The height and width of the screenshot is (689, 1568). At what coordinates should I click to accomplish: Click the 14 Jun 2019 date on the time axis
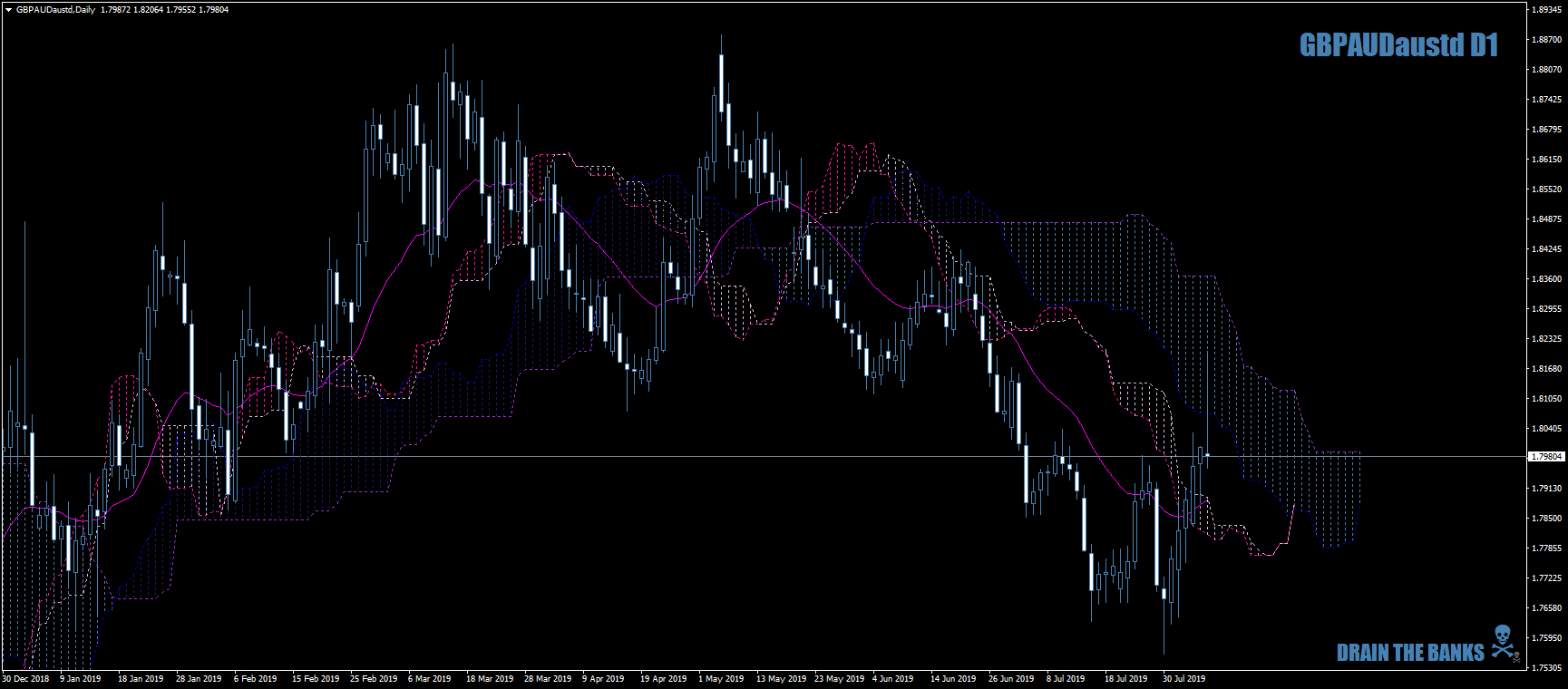point(953,679)
